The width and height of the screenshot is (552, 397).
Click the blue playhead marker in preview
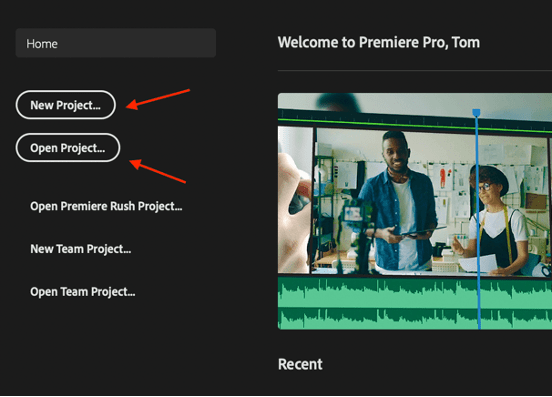pos(476,113)
